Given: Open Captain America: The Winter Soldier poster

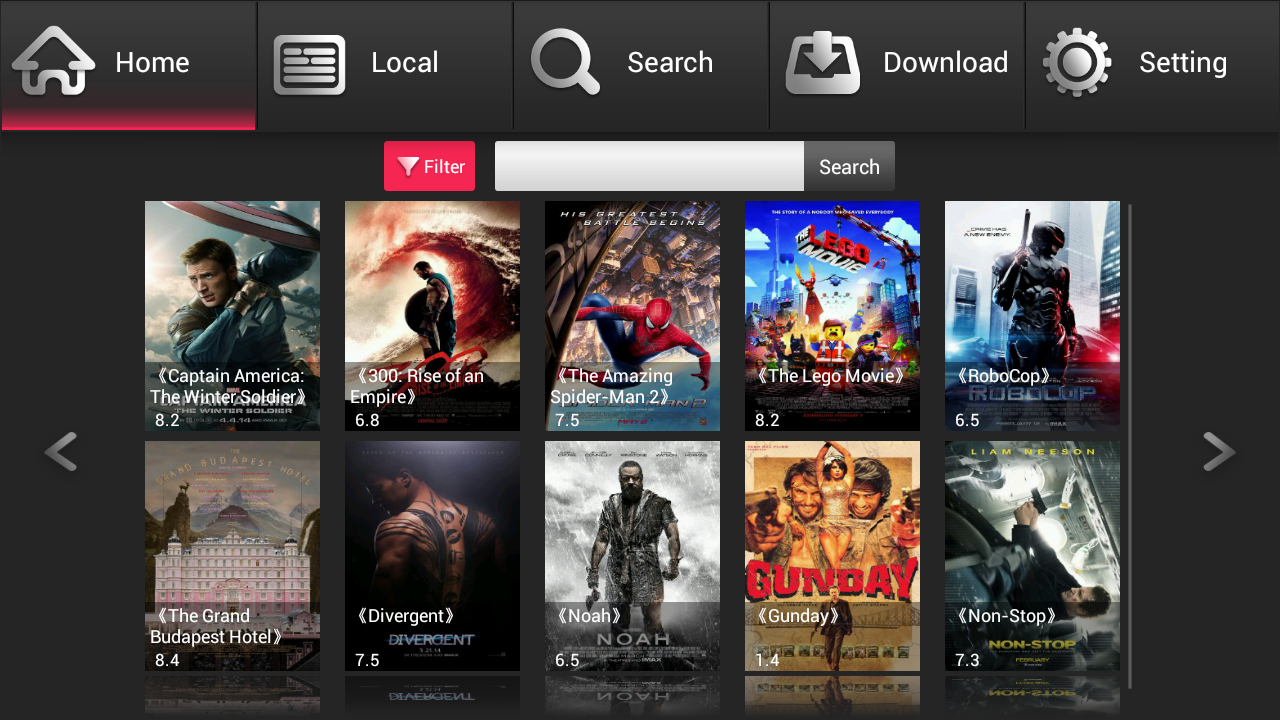Looking at the screenshot, I should [x=232, y=316].
